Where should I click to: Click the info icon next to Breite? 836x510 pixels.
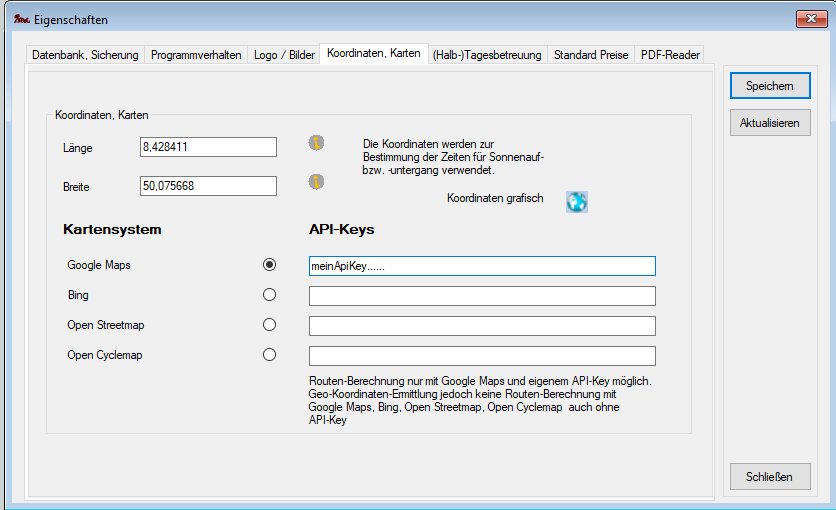pyautogui.click(x=316, y=182)
